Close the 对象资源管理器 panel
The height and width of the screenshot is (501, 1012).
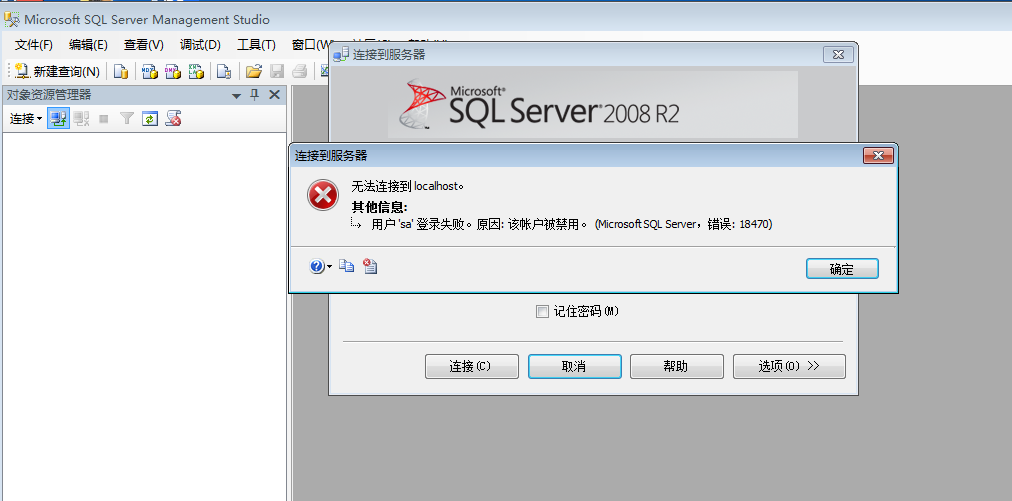274,95
